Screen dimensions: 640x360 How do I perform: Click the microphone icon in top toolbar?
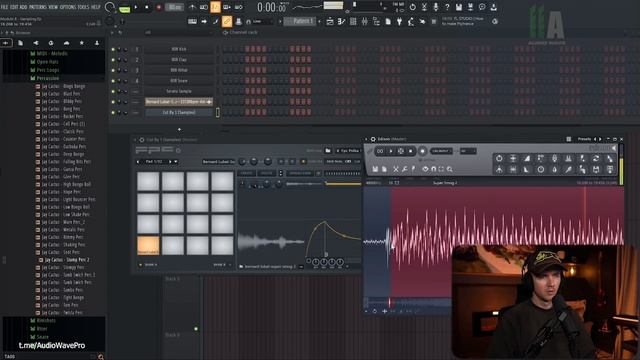pos(436,7)
